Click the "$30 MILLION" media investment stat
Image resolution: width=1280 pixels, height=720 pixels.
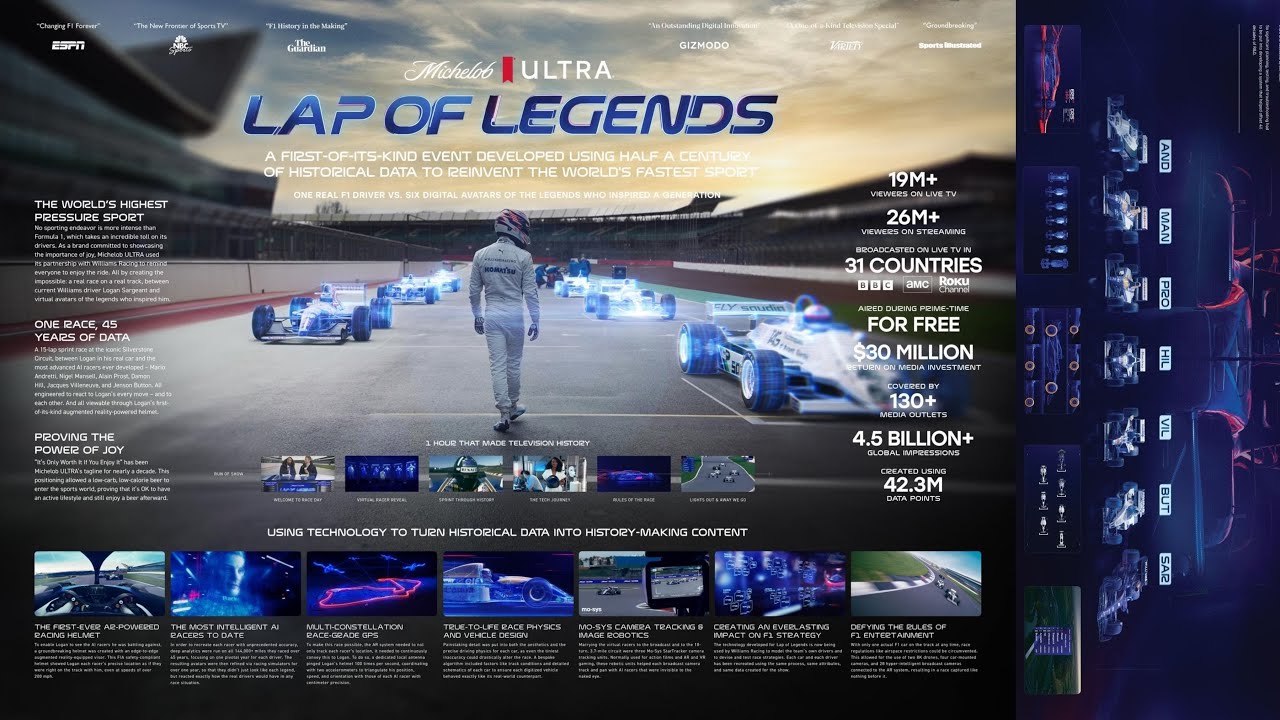[x=913, y=352]
